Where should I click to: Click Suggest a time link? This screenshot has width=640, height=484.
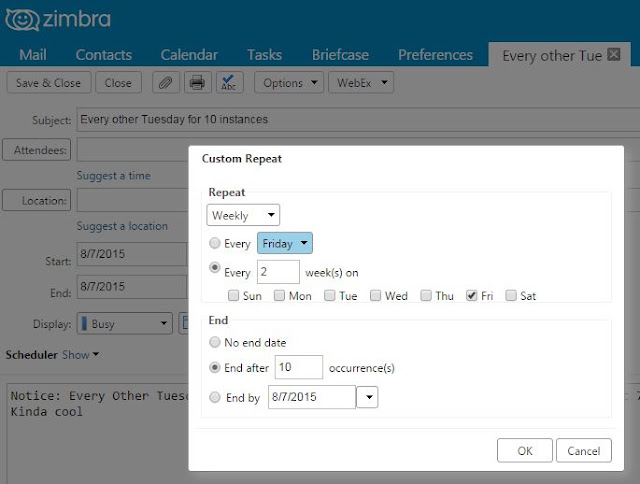click(113, 175)
